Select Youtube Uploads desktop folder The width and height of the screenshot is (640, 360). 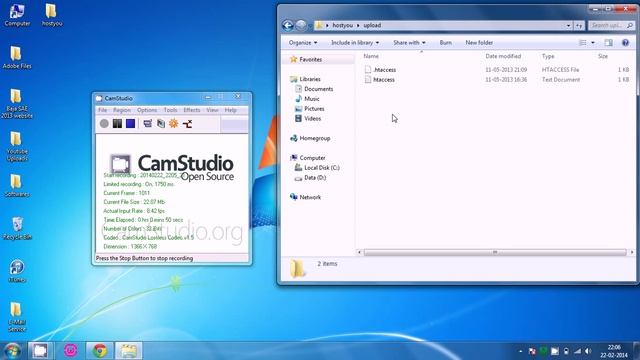pos(17,146)
